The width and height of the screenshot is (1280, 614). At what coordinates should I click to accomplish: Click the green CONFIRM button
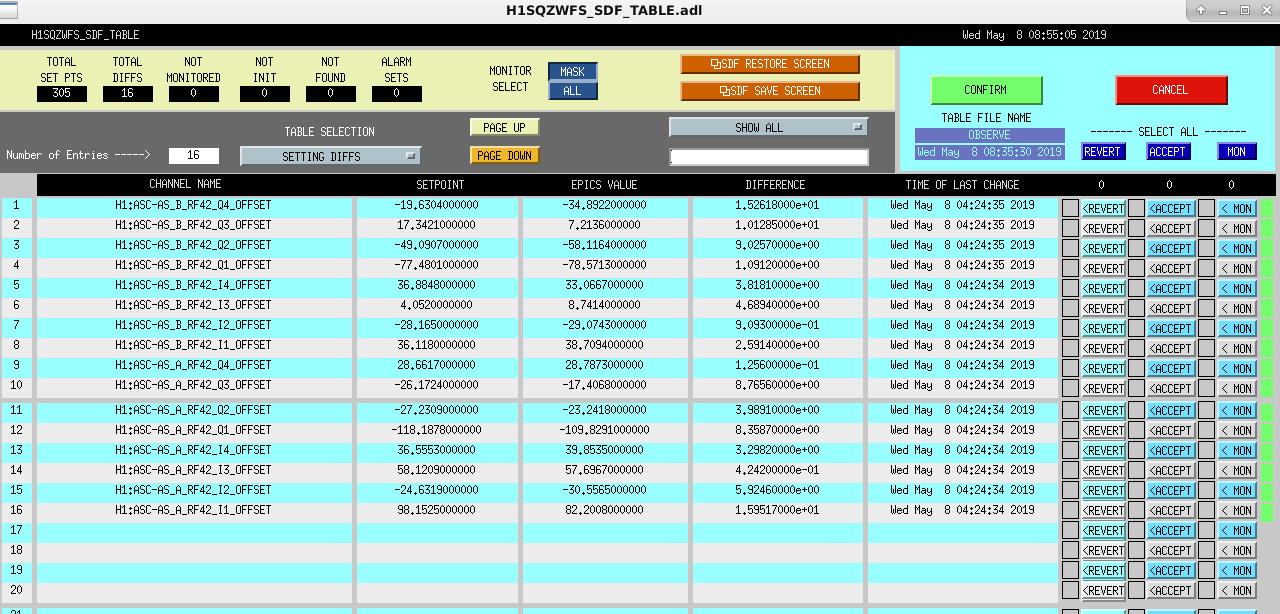(986, 90)
